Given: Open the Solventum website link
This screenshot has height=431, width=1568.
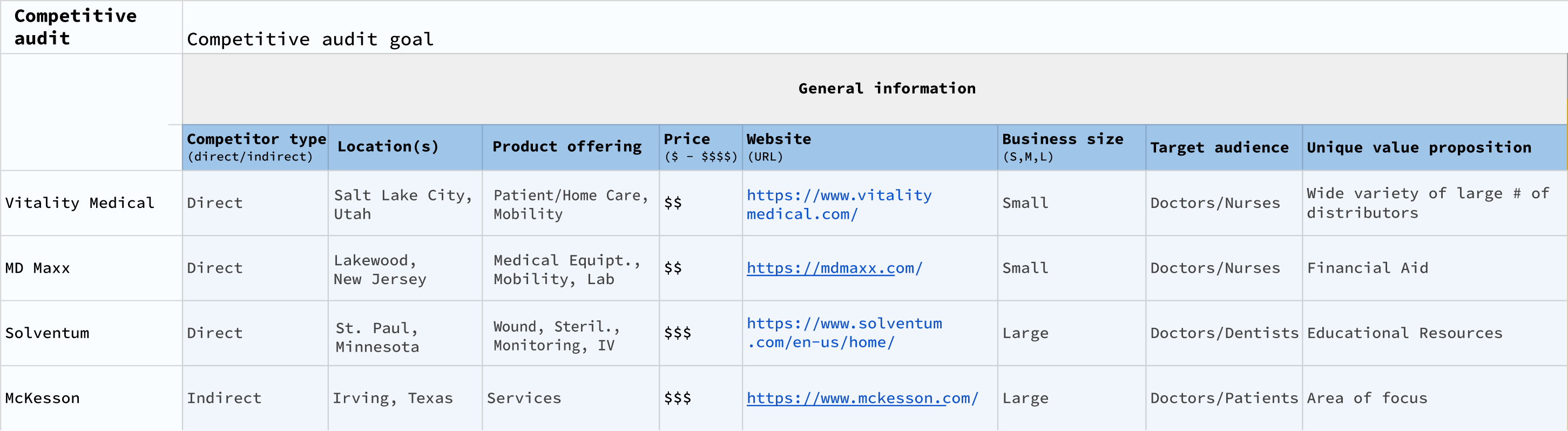Looking at the screenshot, I should (x=843, y=332).
